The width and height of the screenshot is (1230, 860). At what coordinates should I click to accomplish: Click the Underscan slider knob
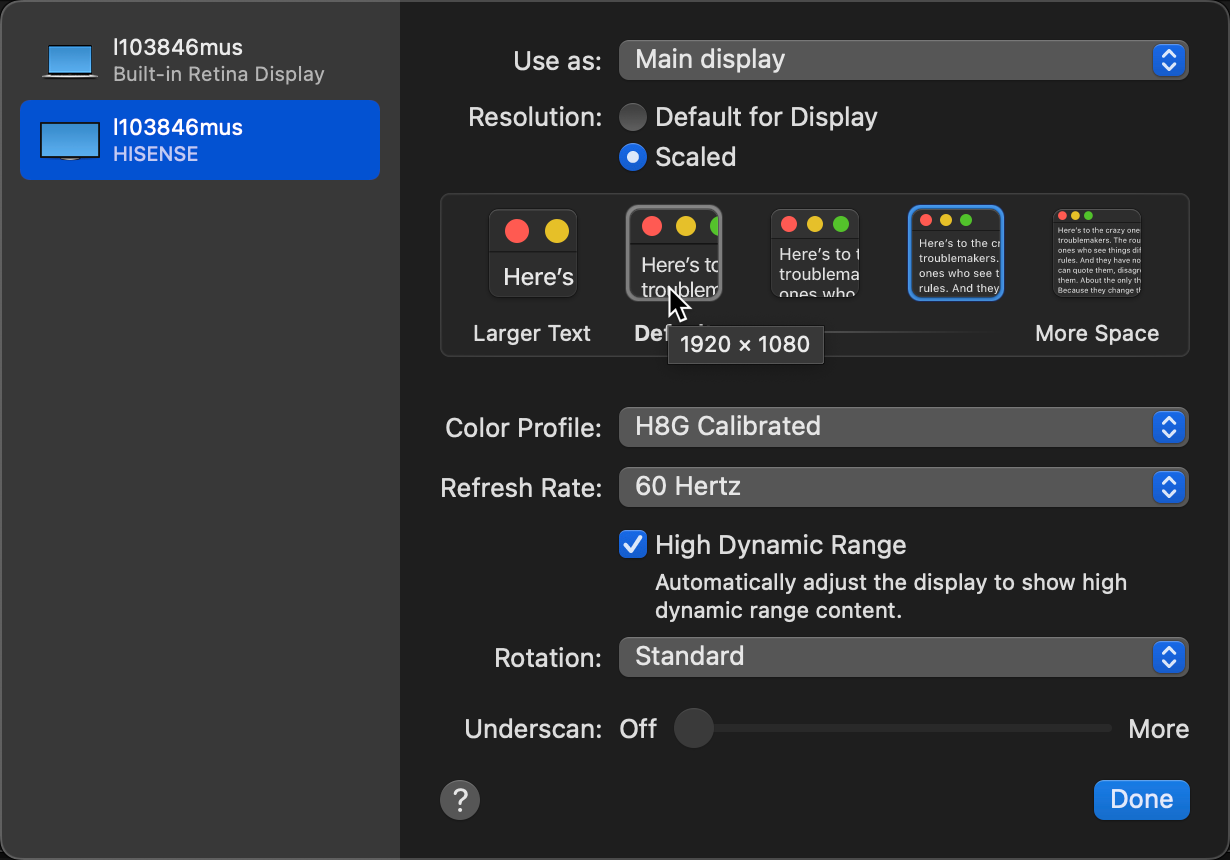pyautogui.click(x=693, y=729)
